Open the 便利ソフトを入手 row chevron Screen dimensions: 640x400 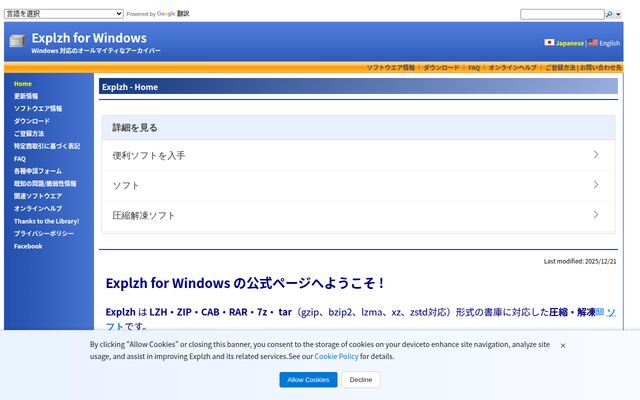(596, 155)
